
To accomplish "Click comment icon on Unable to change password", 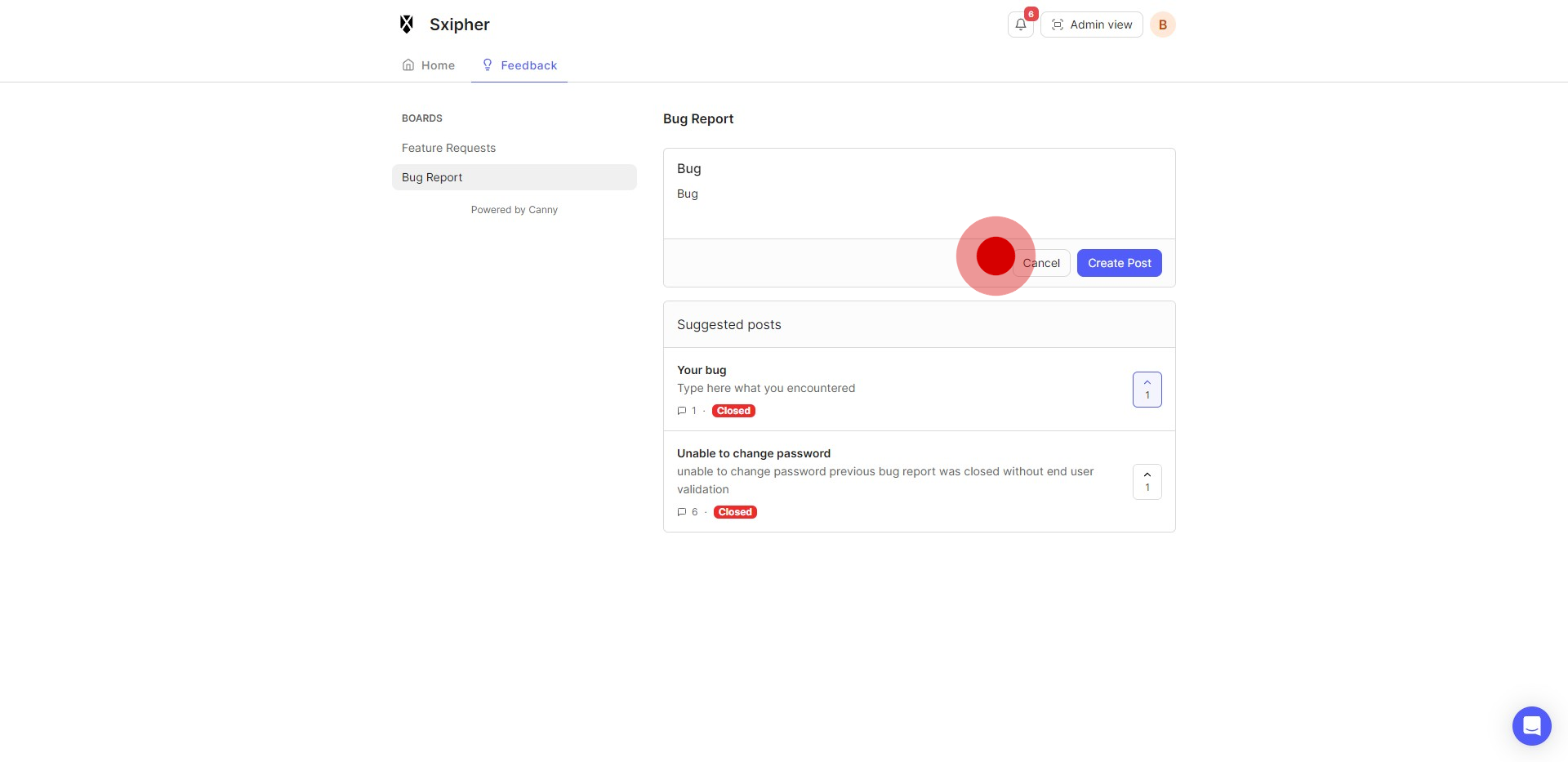I will tap(682, 512).
